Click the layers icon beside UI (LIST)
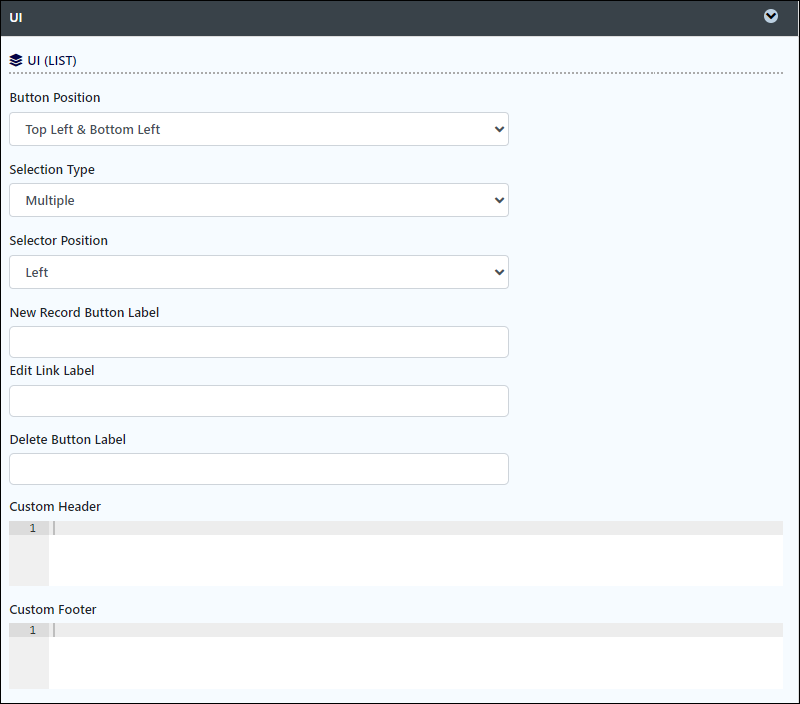Screen dimensions: 800x704 (16, 60)
